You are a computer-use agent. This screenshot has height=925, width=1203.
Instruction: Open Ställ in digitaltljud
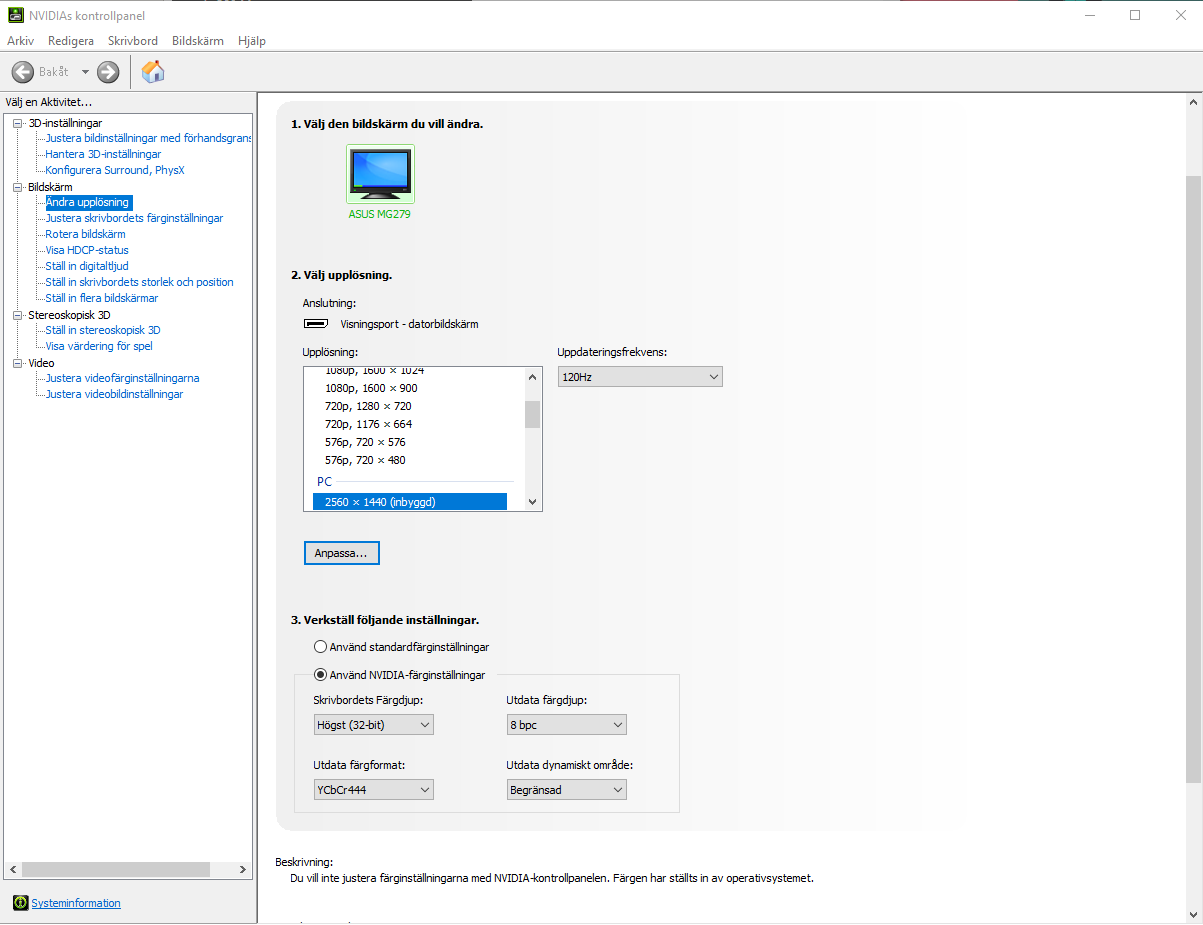[87, 266]
